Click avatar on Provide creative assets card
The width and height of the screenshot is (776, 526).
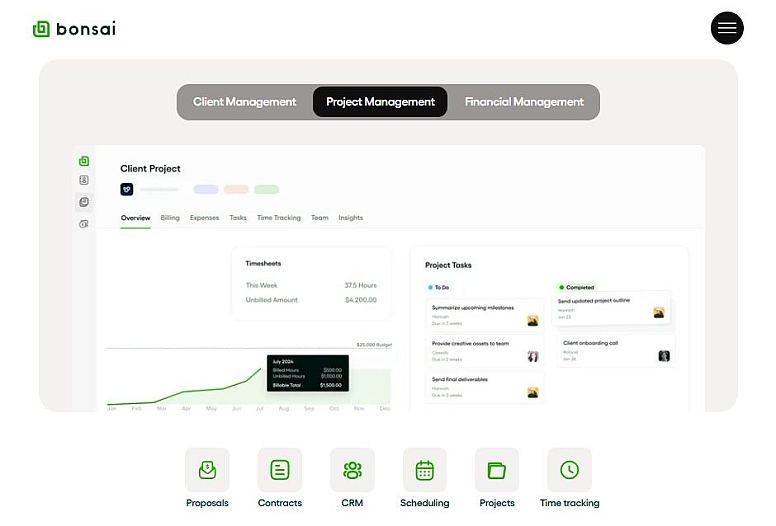pyautogui.click(x=533, y=356)
